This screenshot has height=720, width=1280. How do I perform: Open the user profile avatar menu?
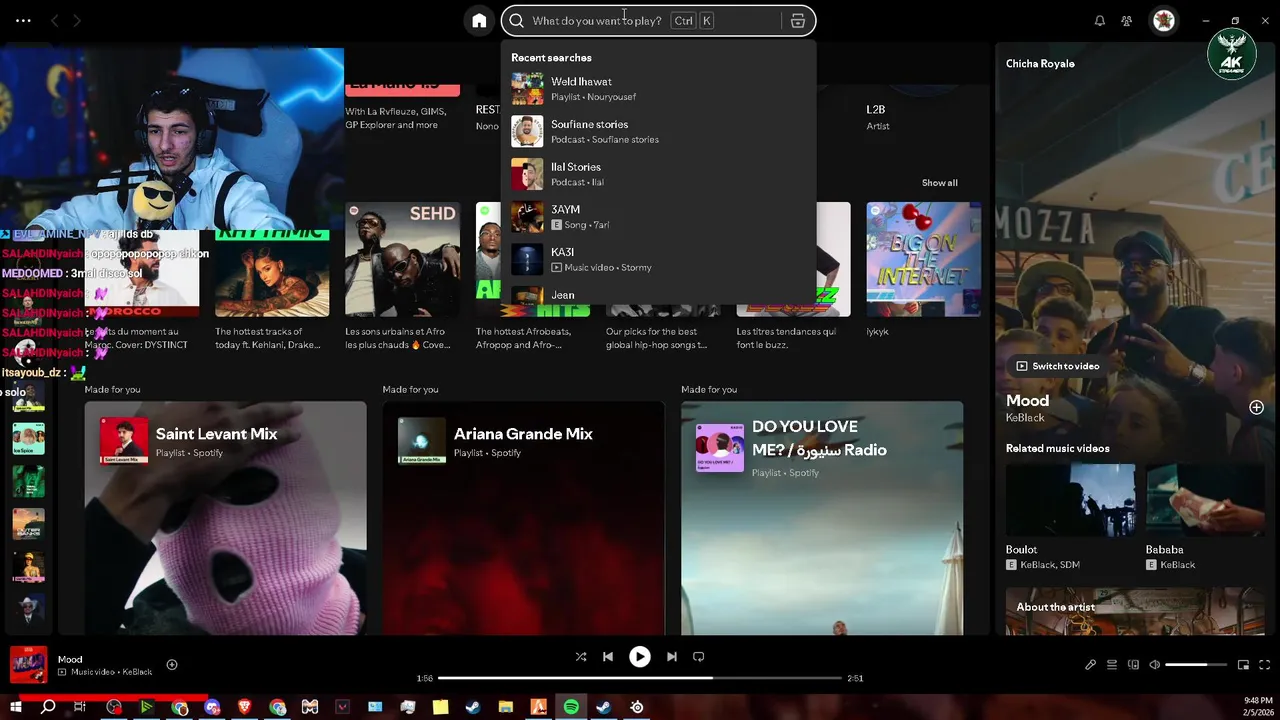tap(1164, 20)
